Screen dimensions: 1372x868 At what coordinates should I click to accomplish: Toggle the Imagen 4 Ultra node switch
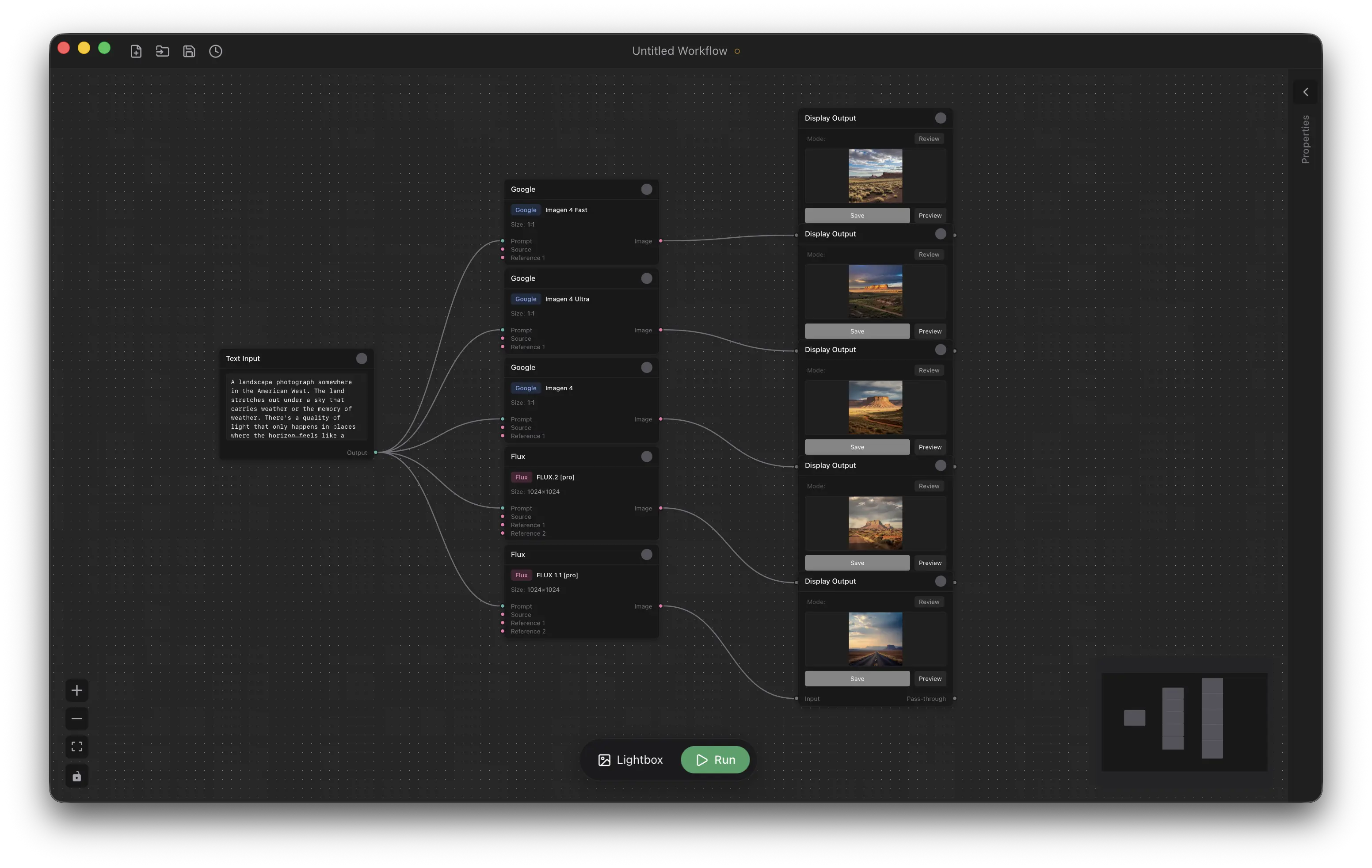pyautogui.click(x=647, y=278)
